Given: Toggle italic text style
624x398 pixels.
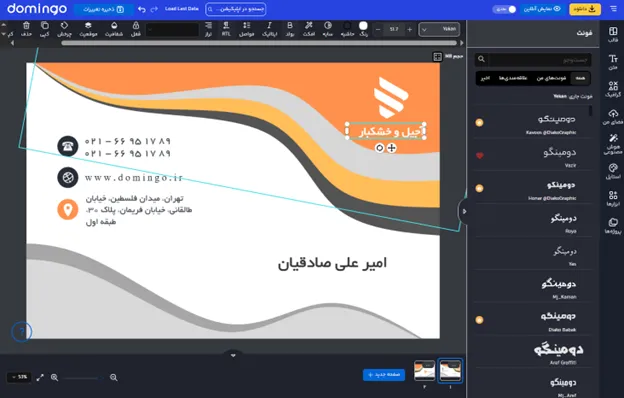Looking at the screenshot, I should 269,29.
